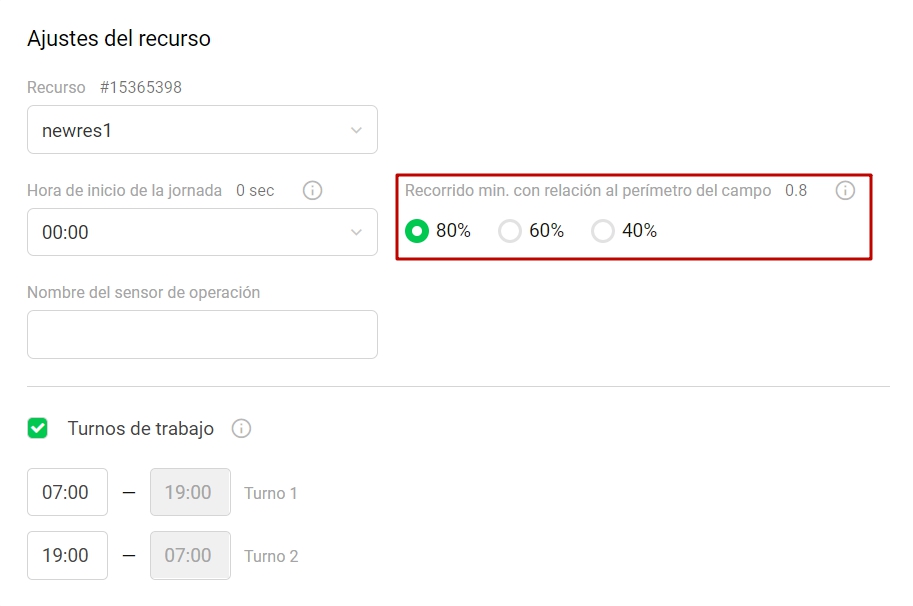913x606 pixels.
Task: Open the 07:00 Turno 1 time picker
Action: click(66, 491)
